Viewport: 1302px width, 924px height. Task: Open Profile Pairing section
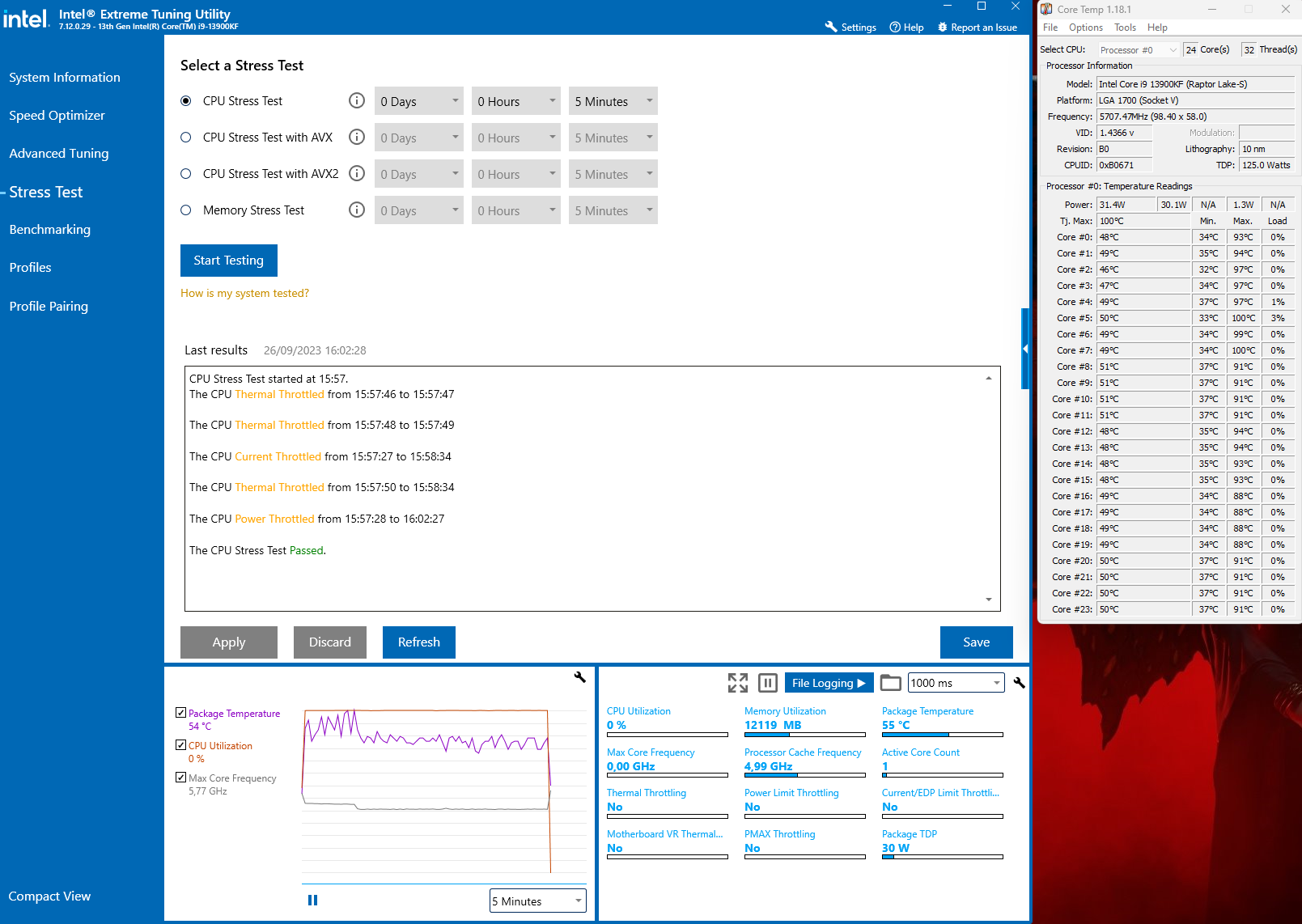49,306
